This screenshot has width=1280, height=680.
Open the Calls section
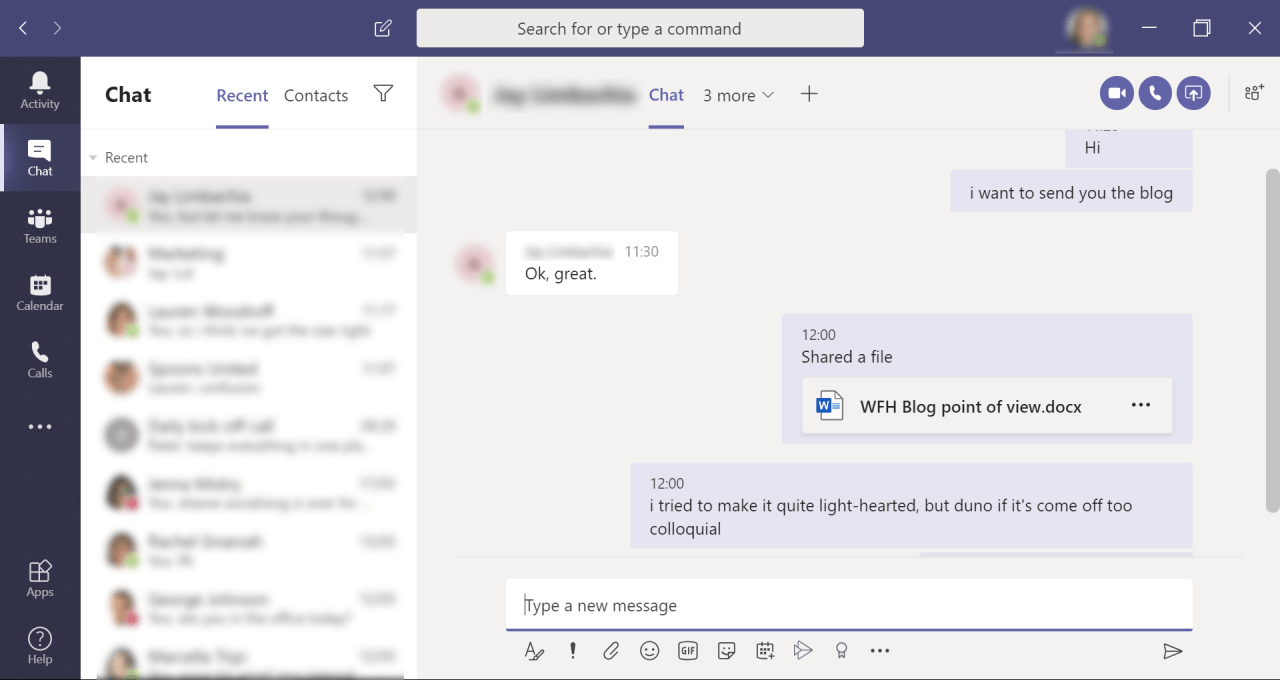[x=40, y=360]
